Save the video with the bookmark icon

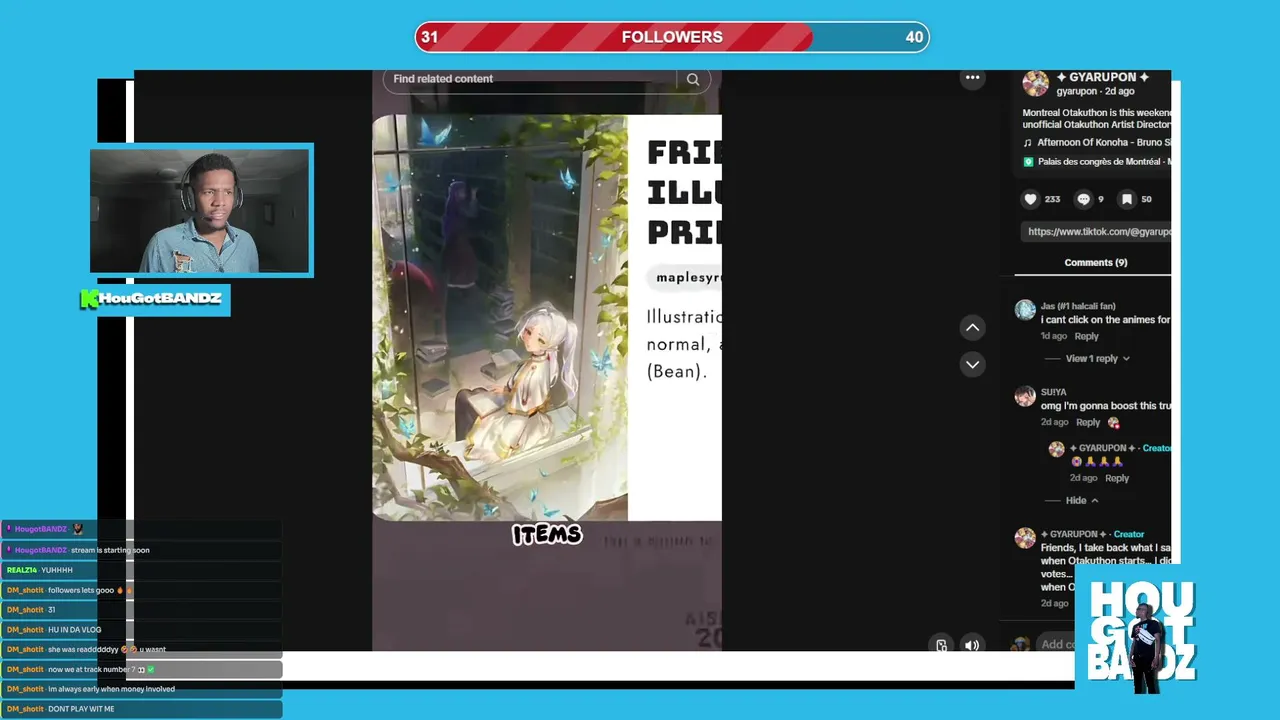[x=1126, y=199]
